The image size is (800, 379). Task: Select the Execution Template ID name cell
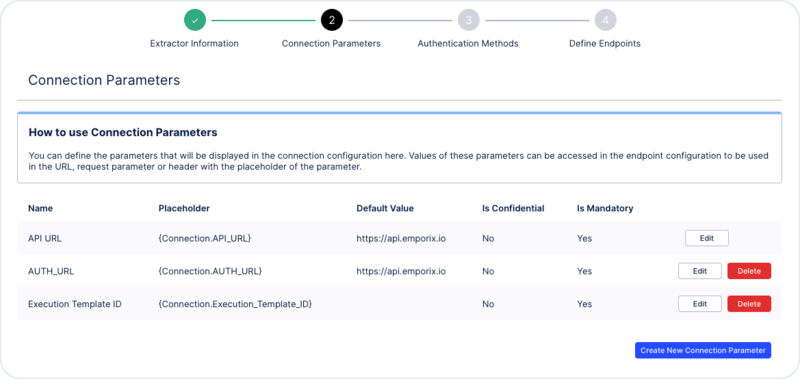click(x=74, y=304)
